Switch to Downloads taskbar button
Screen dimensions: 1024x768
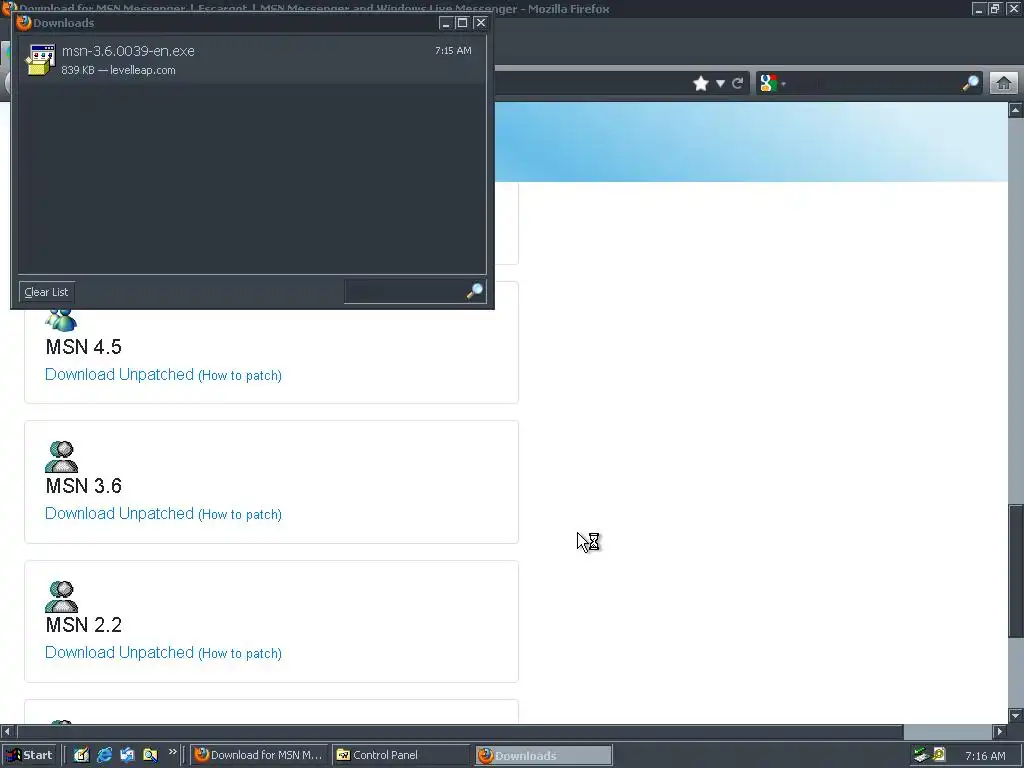coord(543,756)
